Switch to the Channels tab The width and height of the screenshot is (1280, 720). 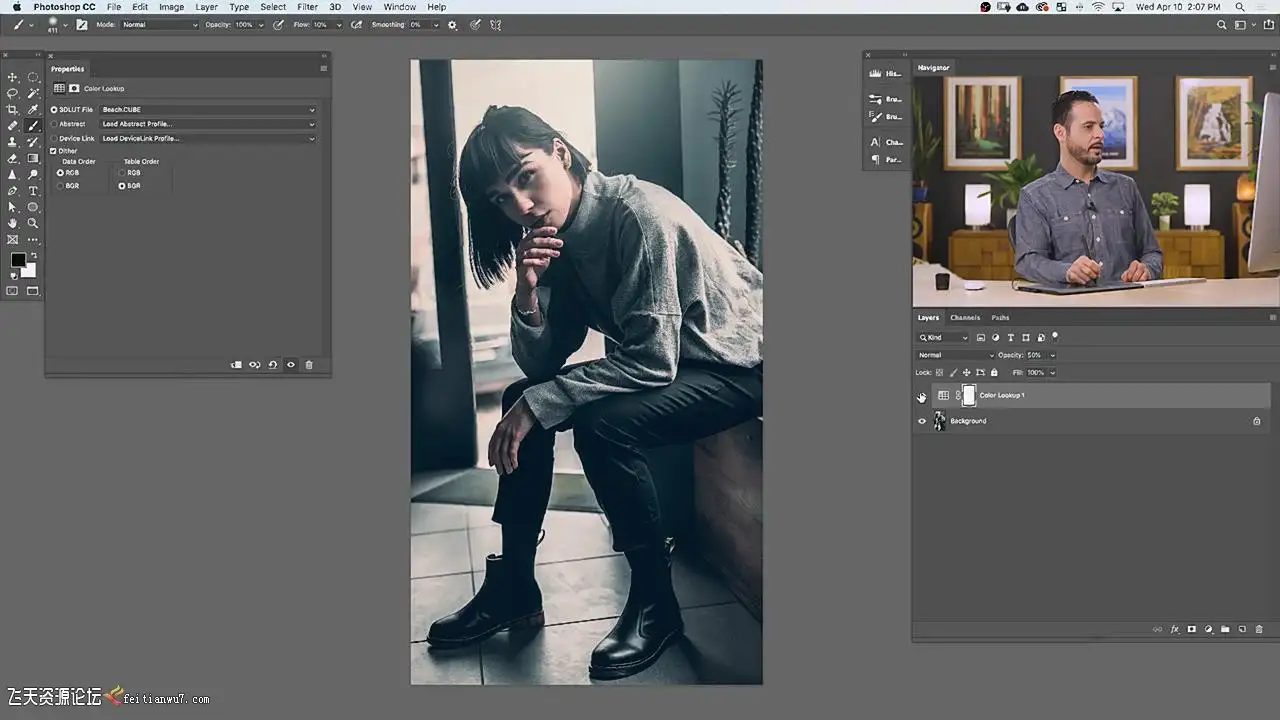964,318
